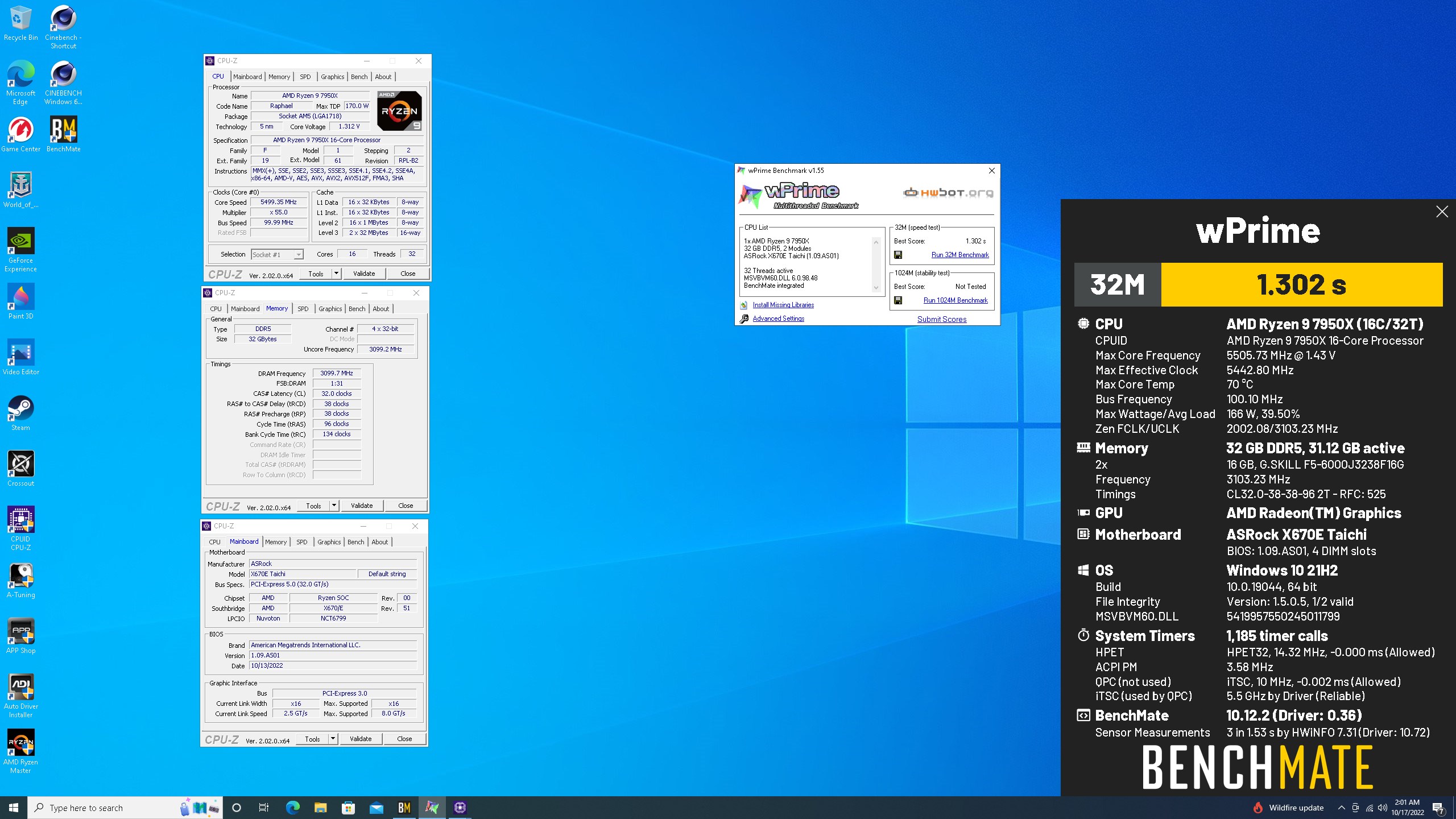Screen dimensions: 1456x819
Task: Expand Tools dropdown arrow in Memory CPU-Z window
Action: coord(334,506)
